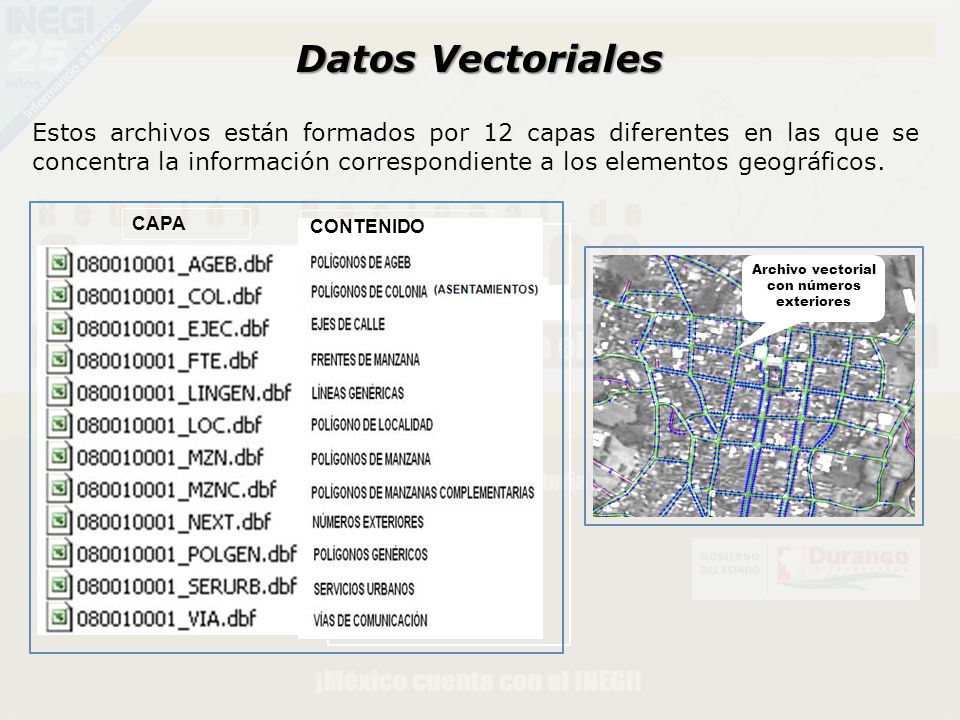Click the LÍNEAS GENÉRICAS description
Screen dimensions: 960x720
[x=358, y=392]
